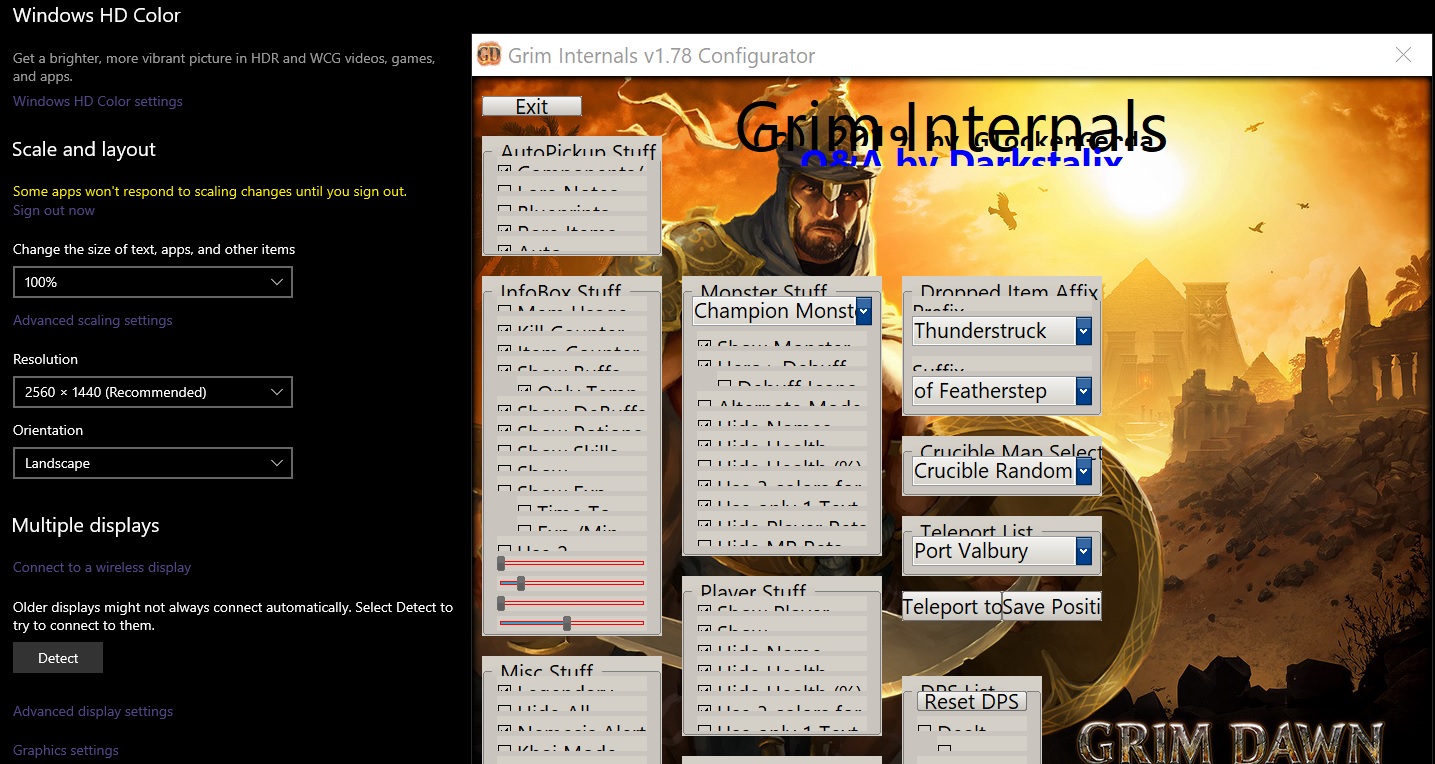Open the Landscape orientation dropdown
The width and height of the screenshot is (1435, 764).
(x=153, y=463)
